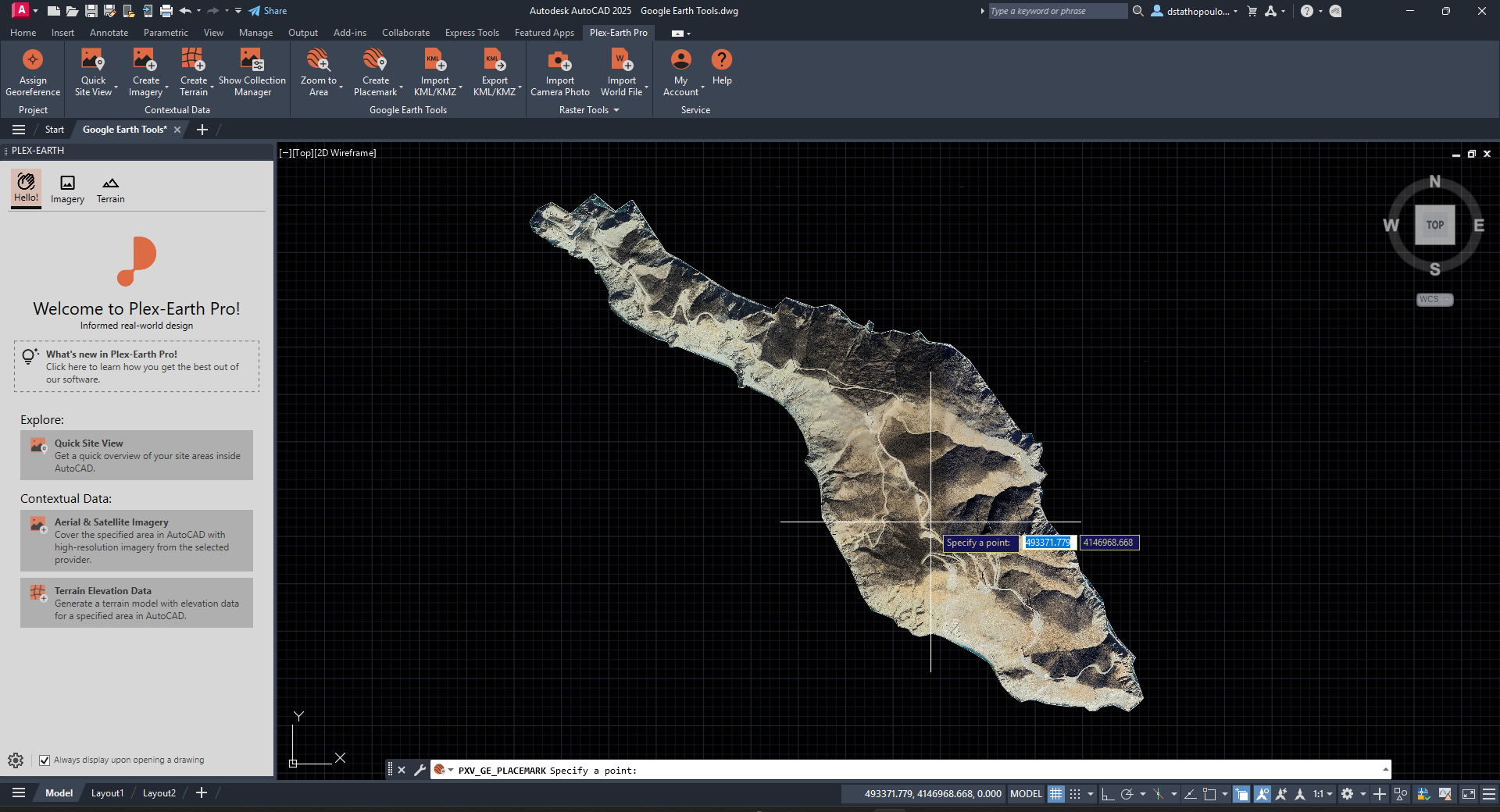Open the Annotate ribbon tab
1500x812 pixels.
coord(109,33)
